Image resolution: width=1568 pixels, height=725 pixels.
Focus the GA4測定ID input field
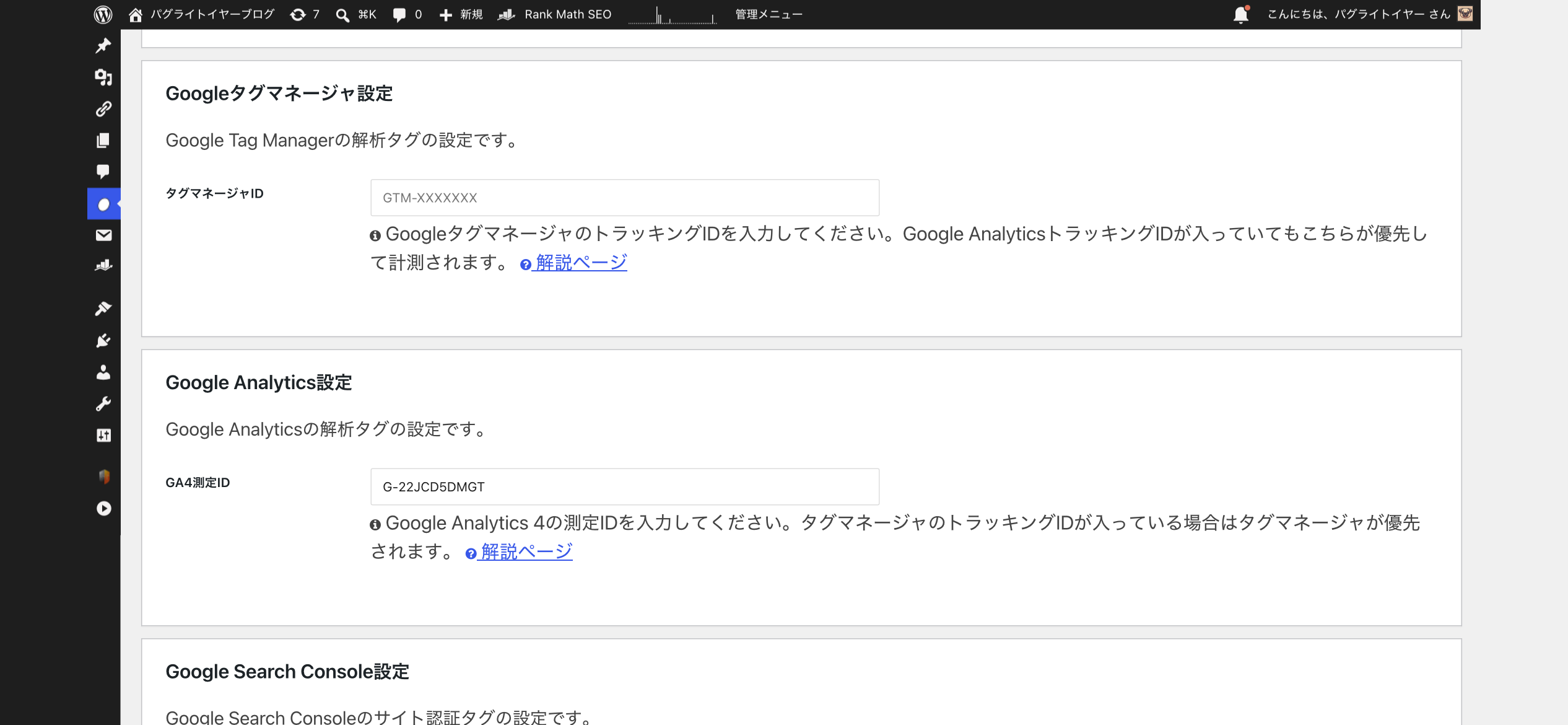[x=625, y=486]
